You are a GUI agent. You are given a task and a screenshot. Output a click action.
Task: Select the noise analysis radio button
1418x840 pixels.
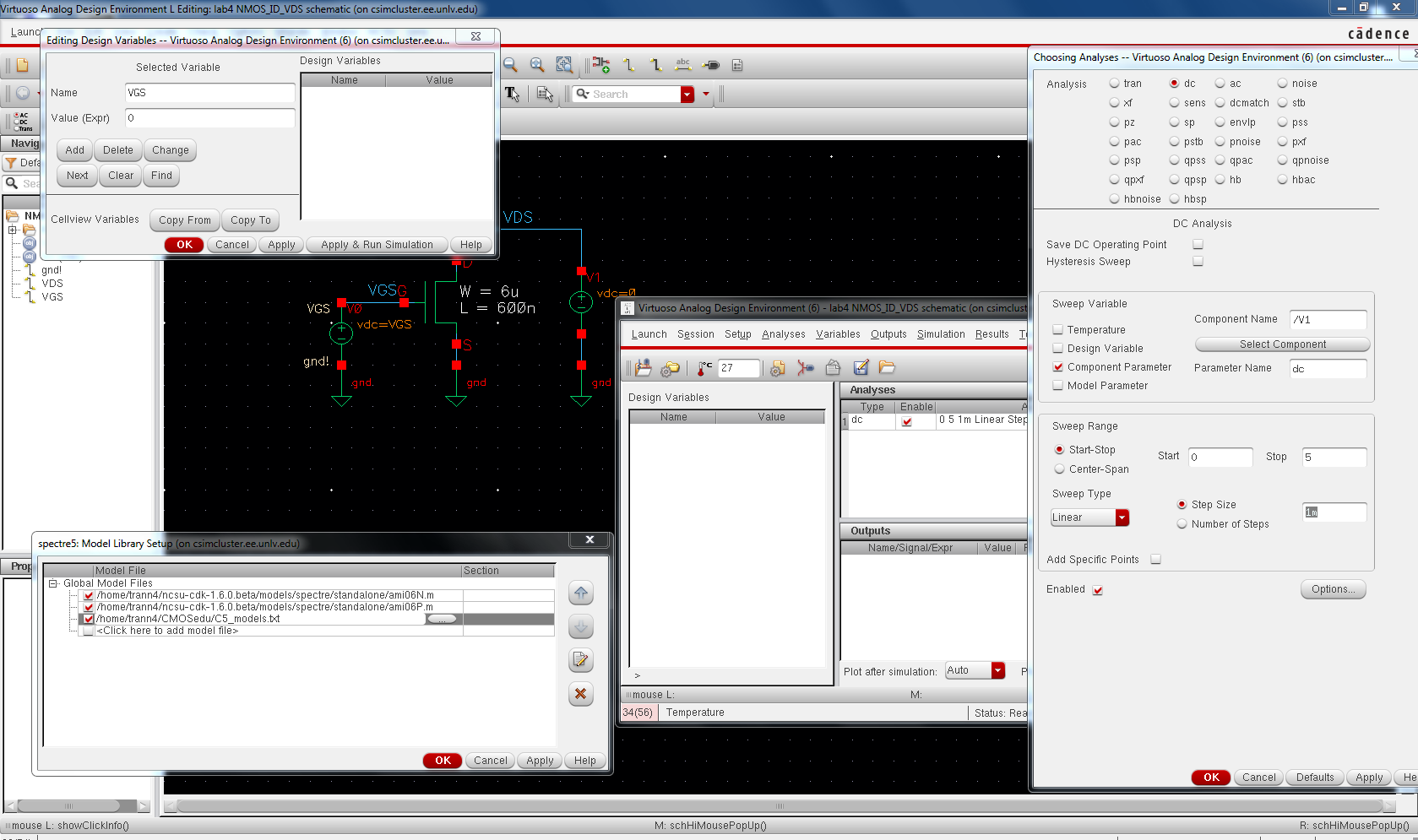click(1283, 84)
